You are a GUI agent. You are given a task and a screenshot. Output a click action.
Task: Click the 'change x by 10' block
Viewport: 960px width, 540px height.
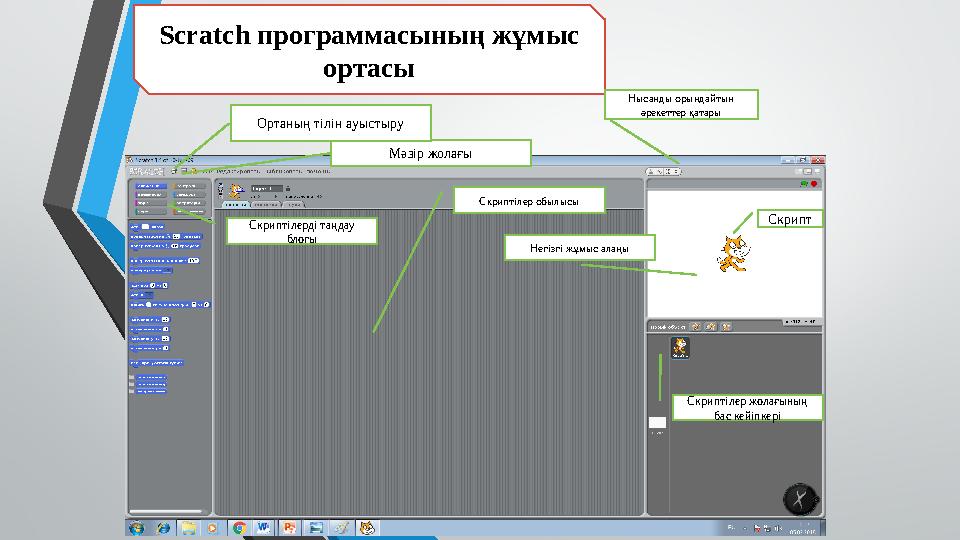click(x=149, y=320)
